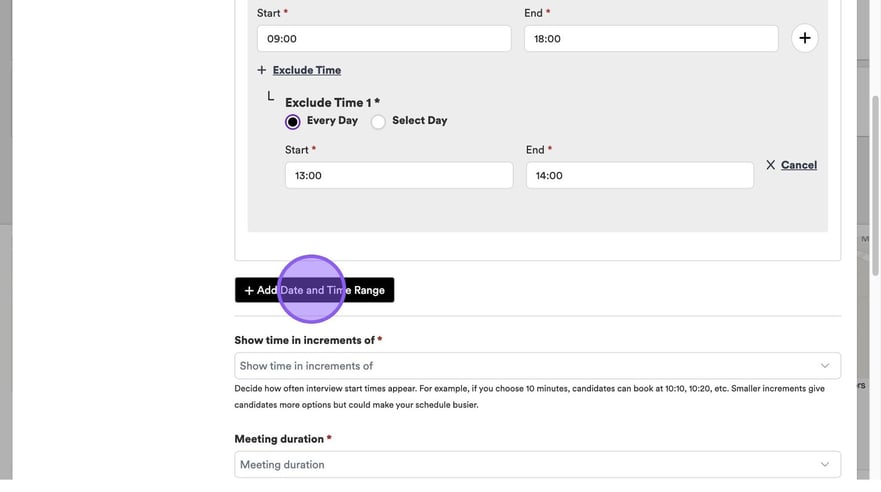Click the exclude End time 14:00 field
The width and height of the screenshot is (881, 492).
point(639,175)
